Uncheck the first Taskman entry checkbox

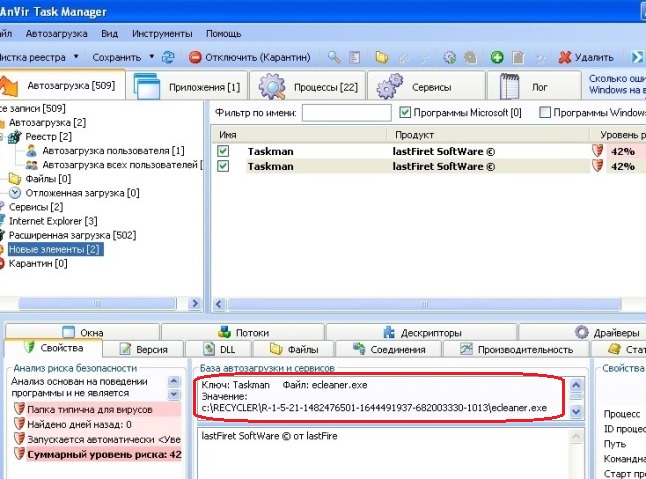pyautogui.click(x=223, y=151)
